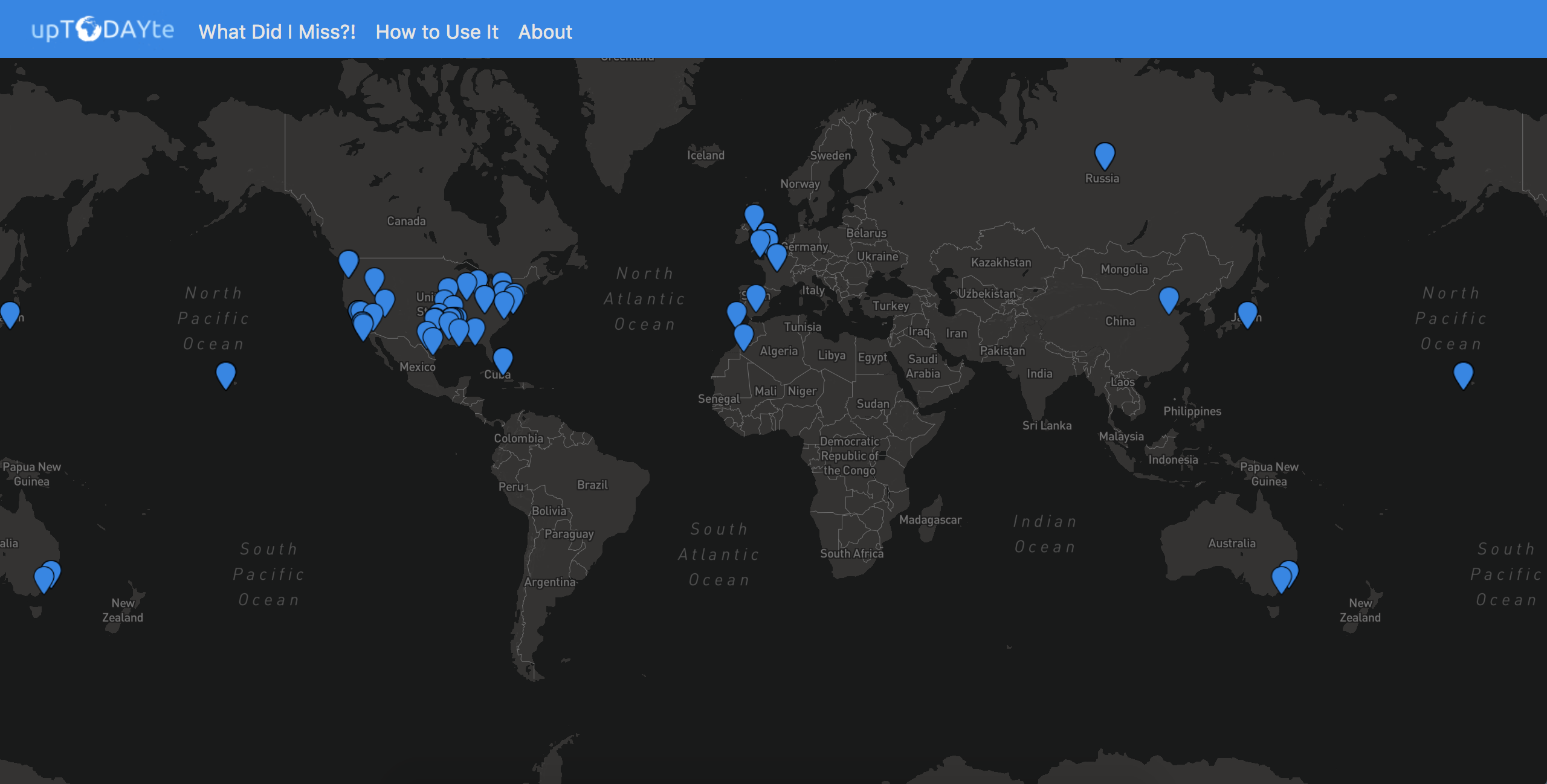Select the northernmost marker over the United Kingdom

tap(754, 215)
